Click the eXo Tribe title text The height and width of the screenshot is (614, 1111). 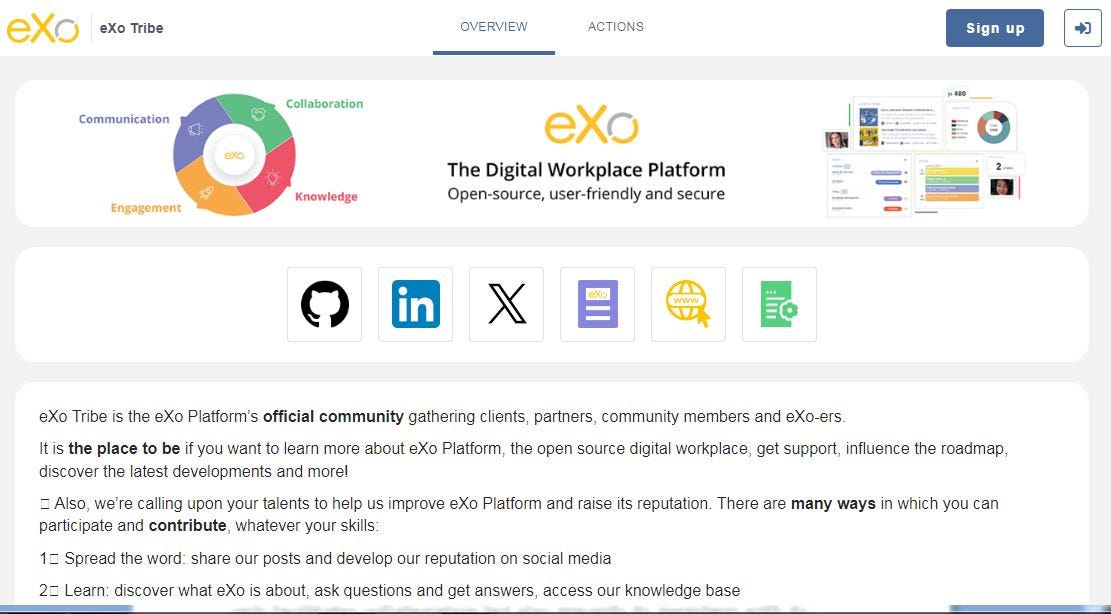pos(131,28)
